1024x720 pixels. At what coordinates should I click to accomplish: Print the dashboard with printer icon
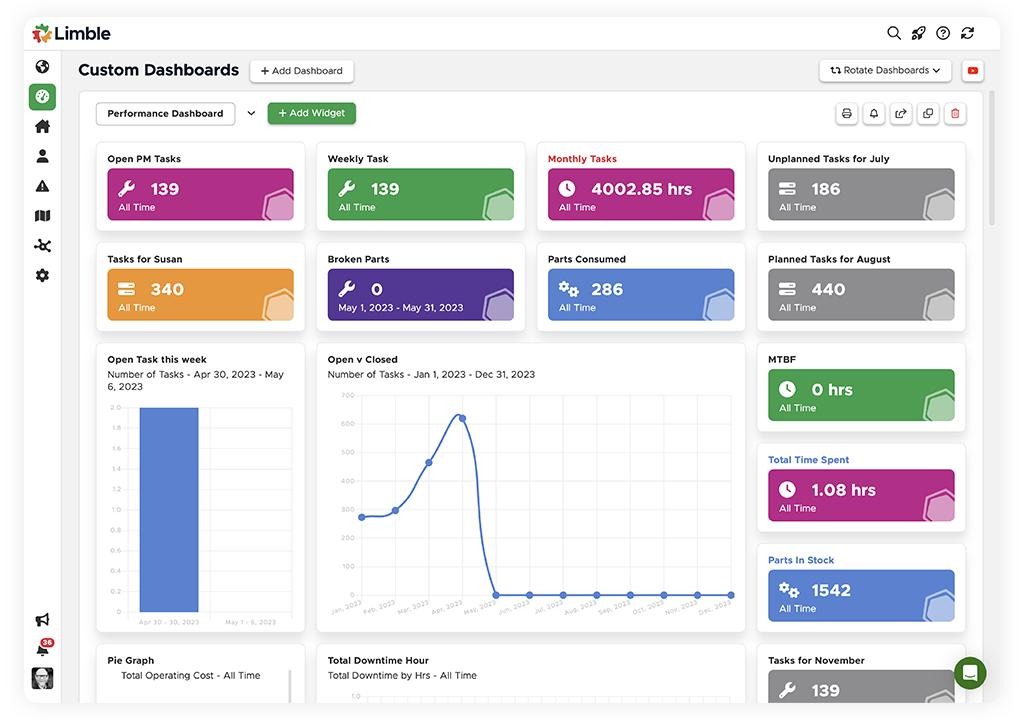pos(846,114)
